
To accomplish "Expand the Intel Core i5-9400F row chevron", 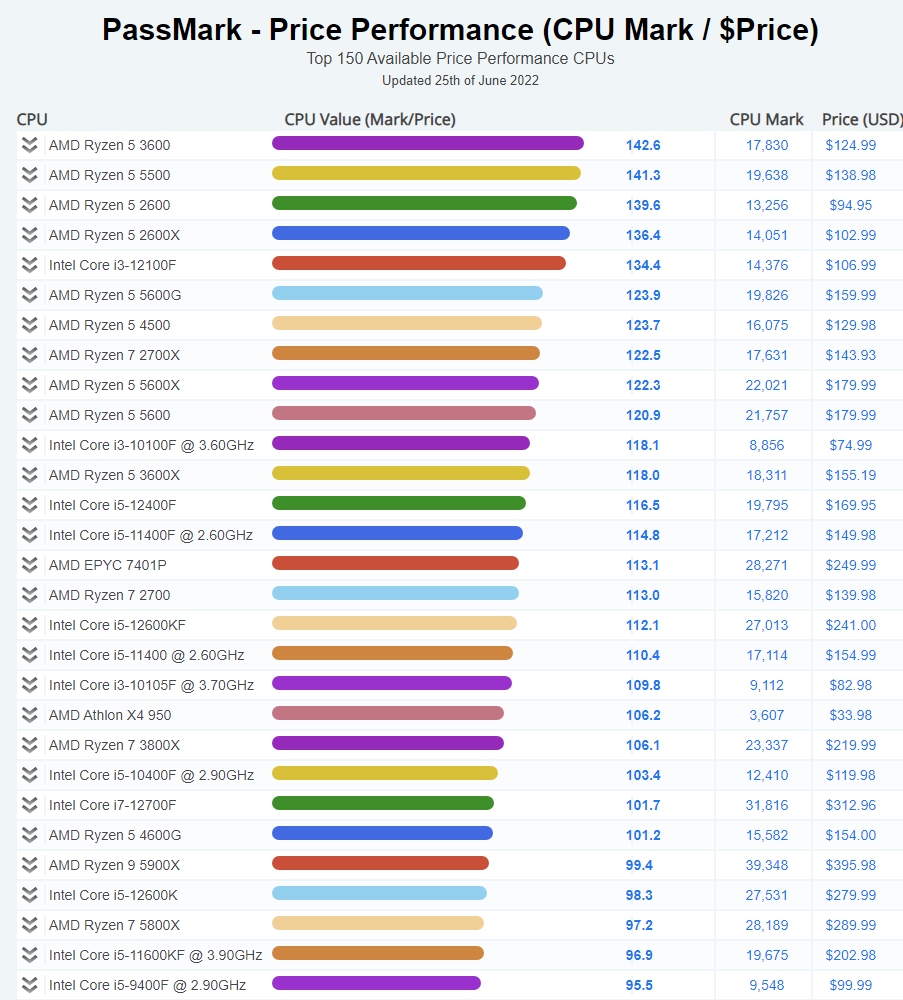I will 29,984.
